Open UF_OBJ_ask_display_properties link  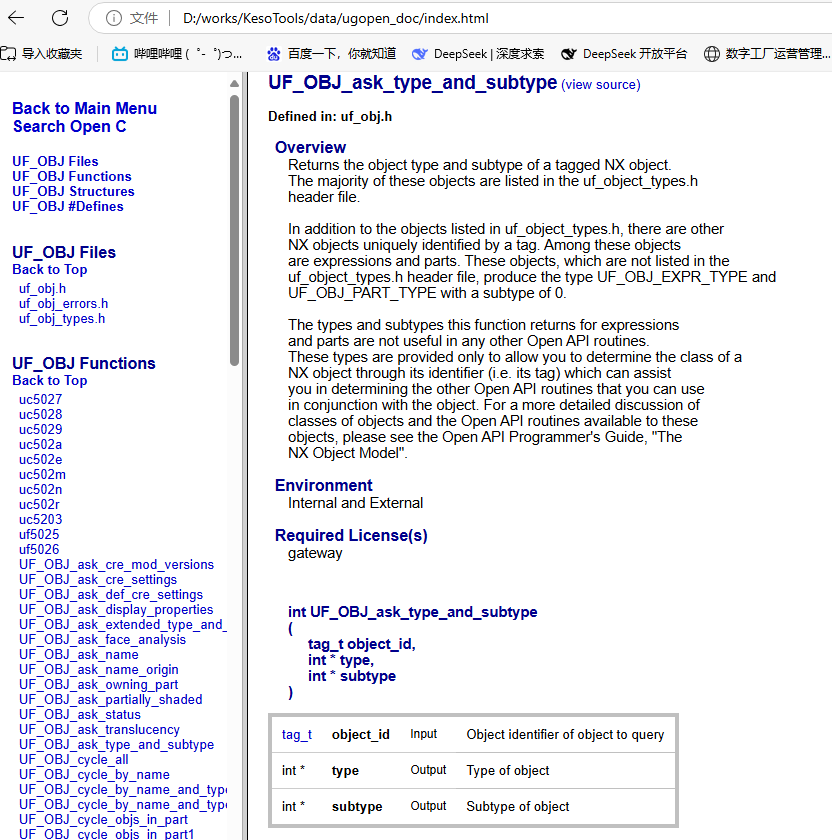click(x=116, y=610)
